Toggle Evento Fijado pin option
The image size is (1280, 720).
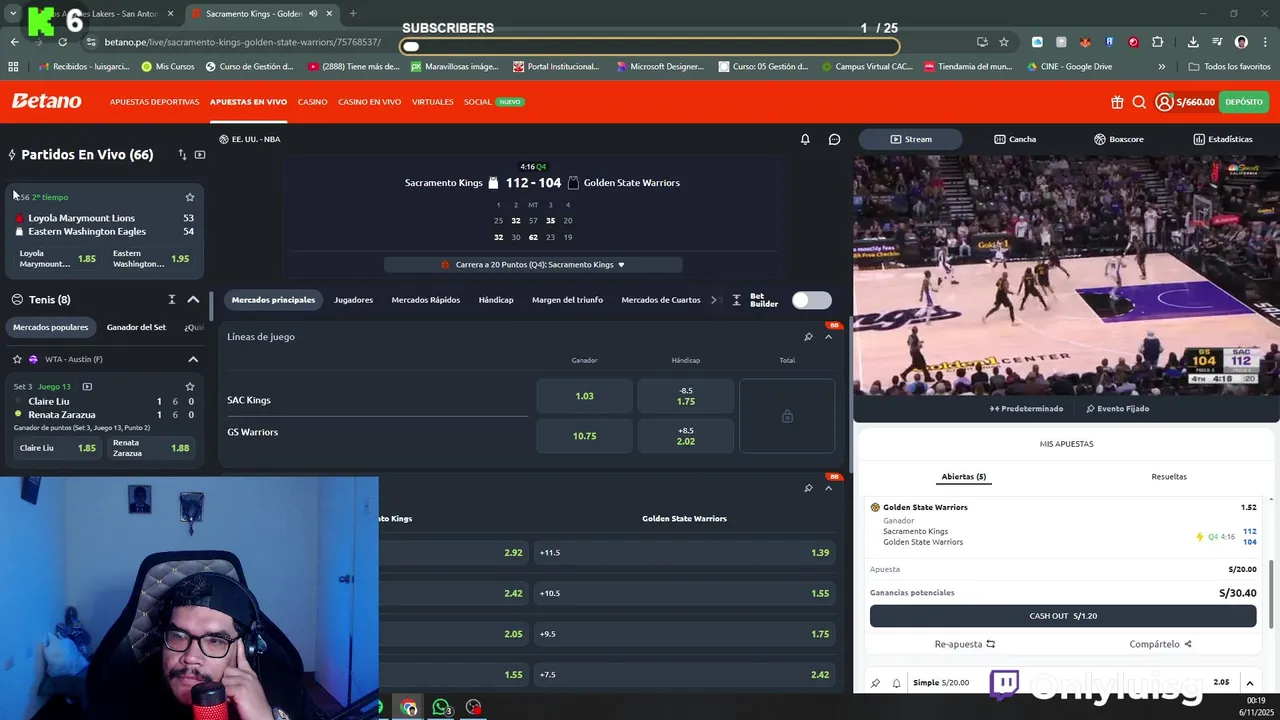point(1117,408)
